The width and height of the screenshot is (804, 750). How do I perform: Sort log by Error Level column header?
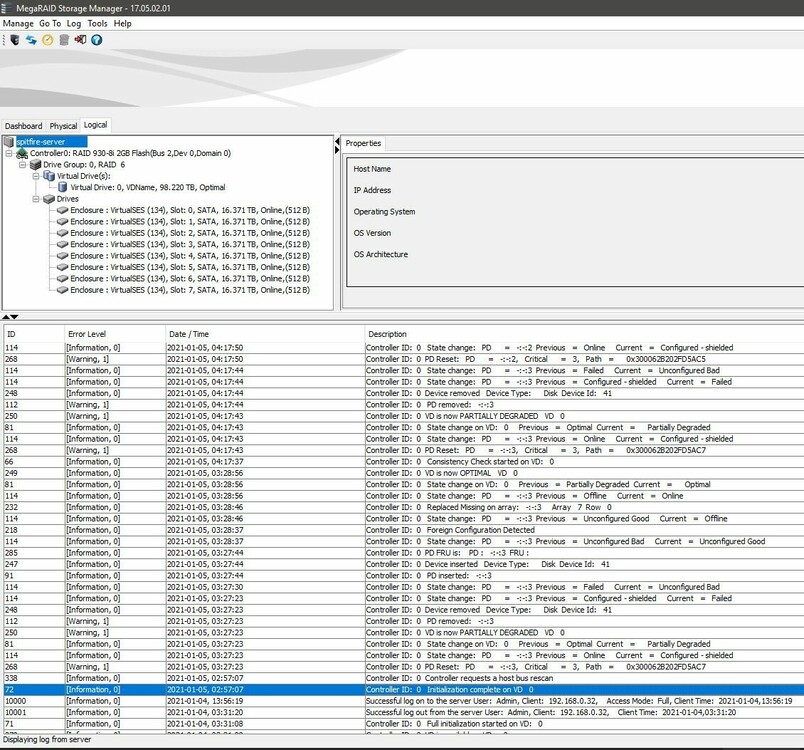coord(87,334)
